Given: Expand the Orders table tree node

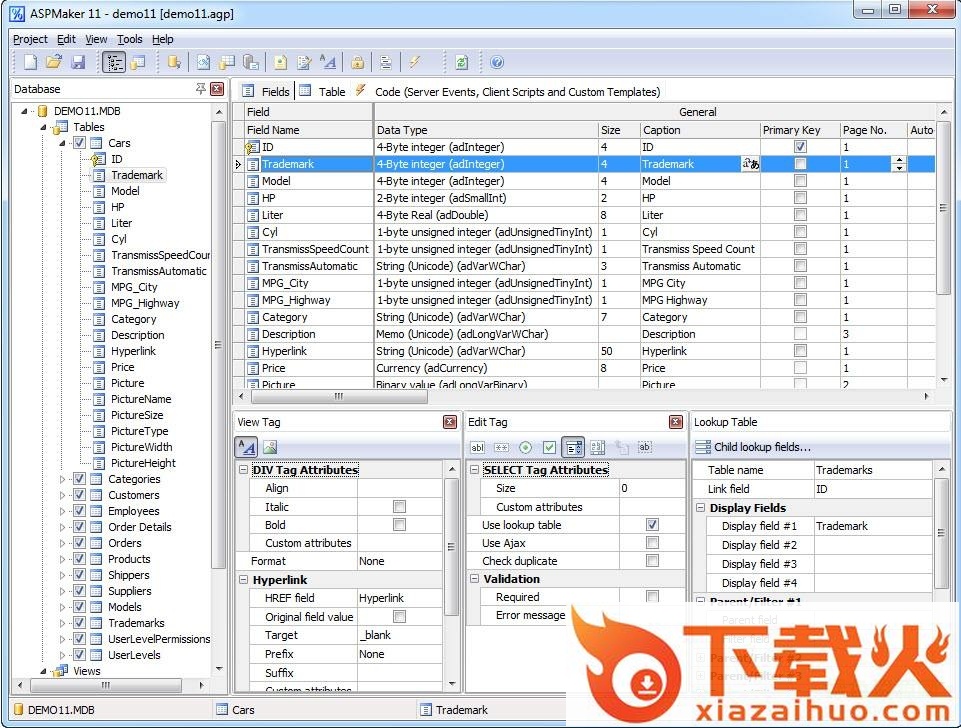Looking at the screenshot, I should (x=62, y=543).
